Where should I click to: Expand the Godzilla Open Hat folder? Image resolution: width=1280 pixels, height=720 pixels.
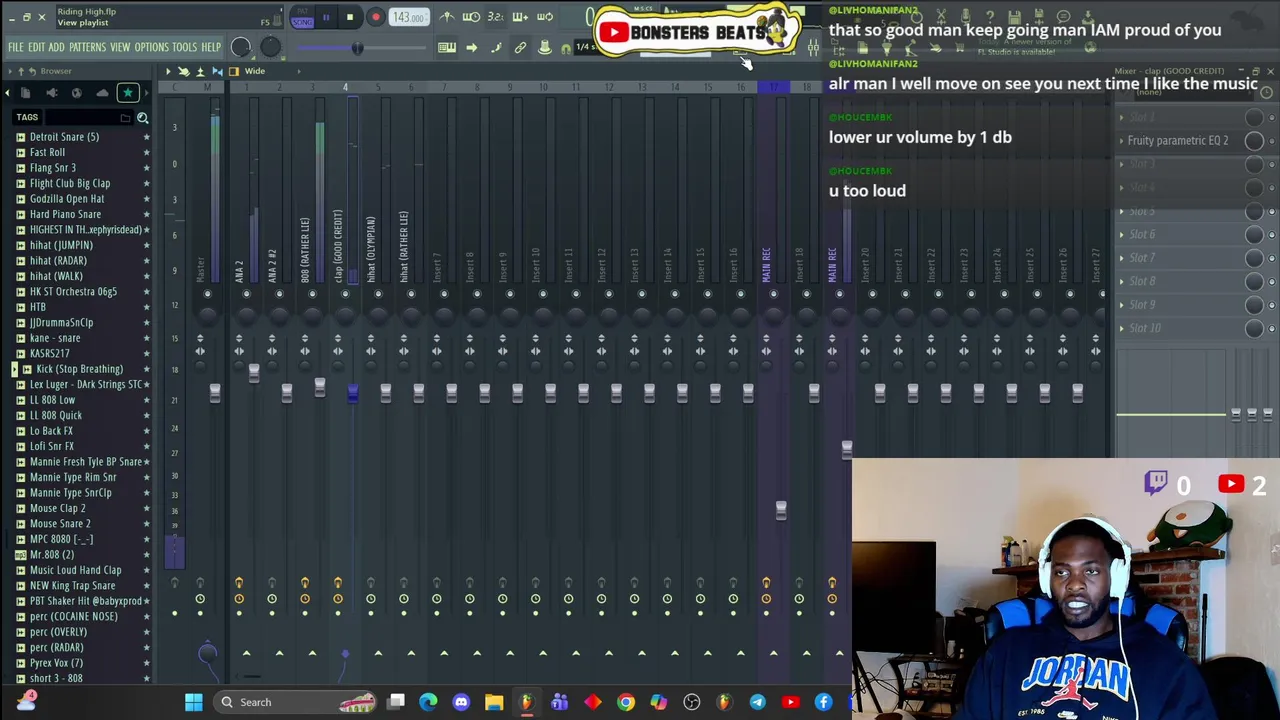point(67,199)
